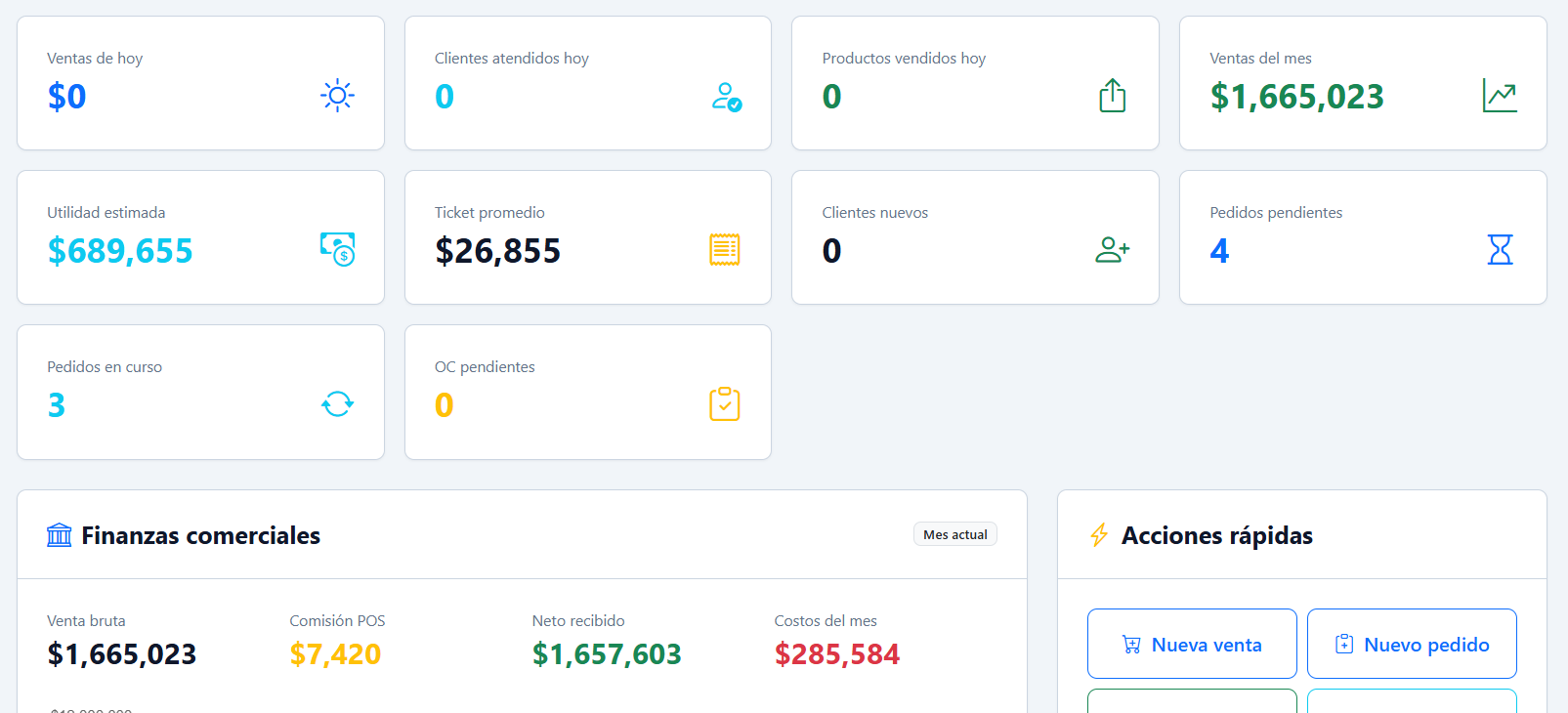Click the bank icon beside Finanzas comerciales
Image resolution: width=1568 pixels, height=713 pixels.
coord(60,535)
